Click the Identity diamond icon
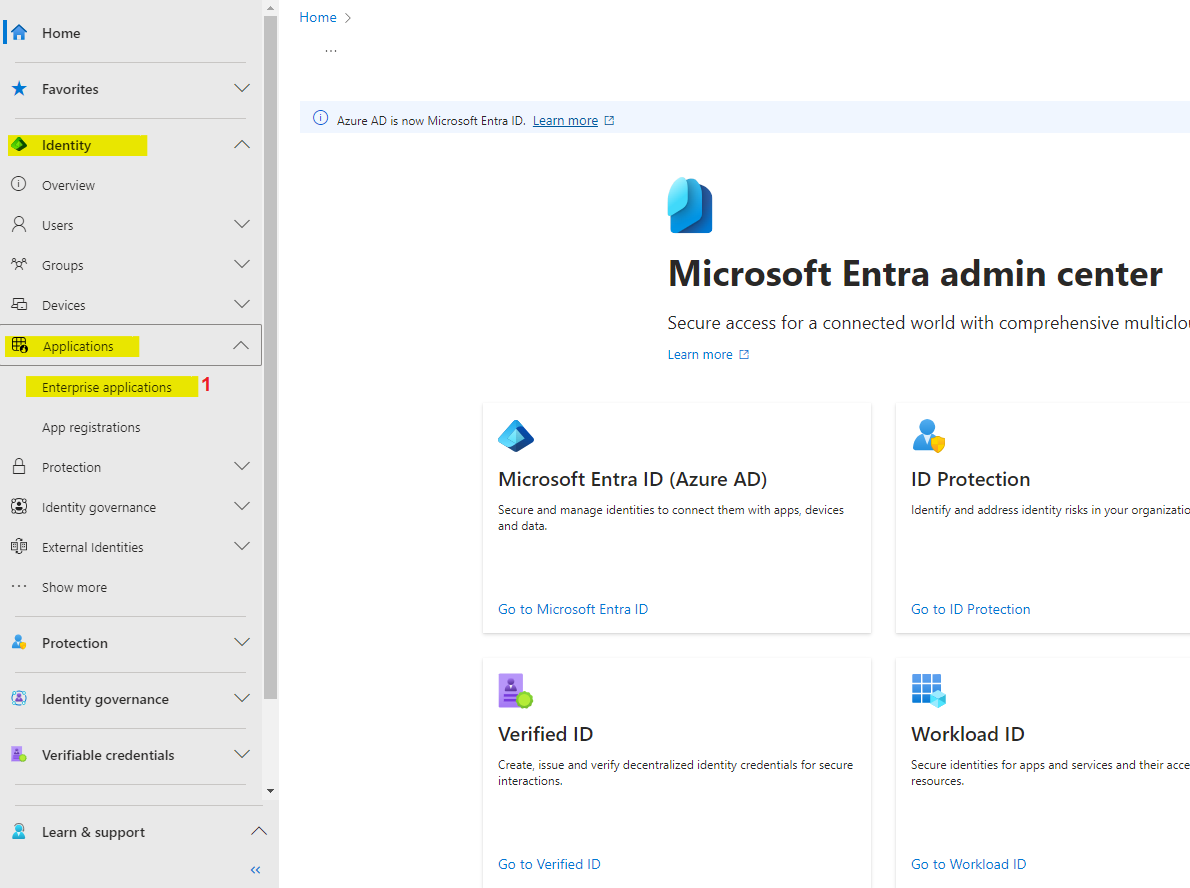The image size is (1190, 888). [18, 145]
